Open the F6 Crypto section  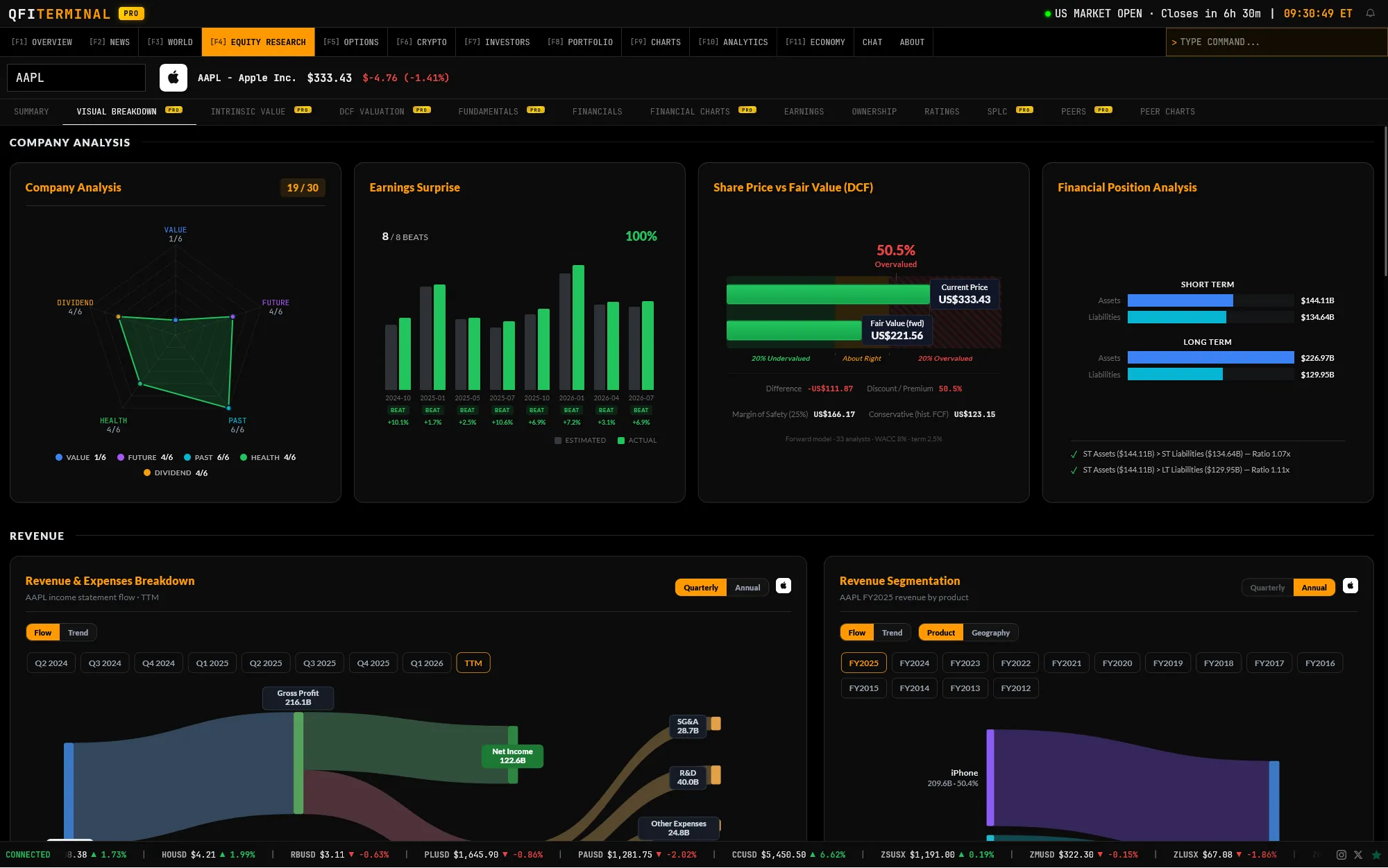point(421,42)
